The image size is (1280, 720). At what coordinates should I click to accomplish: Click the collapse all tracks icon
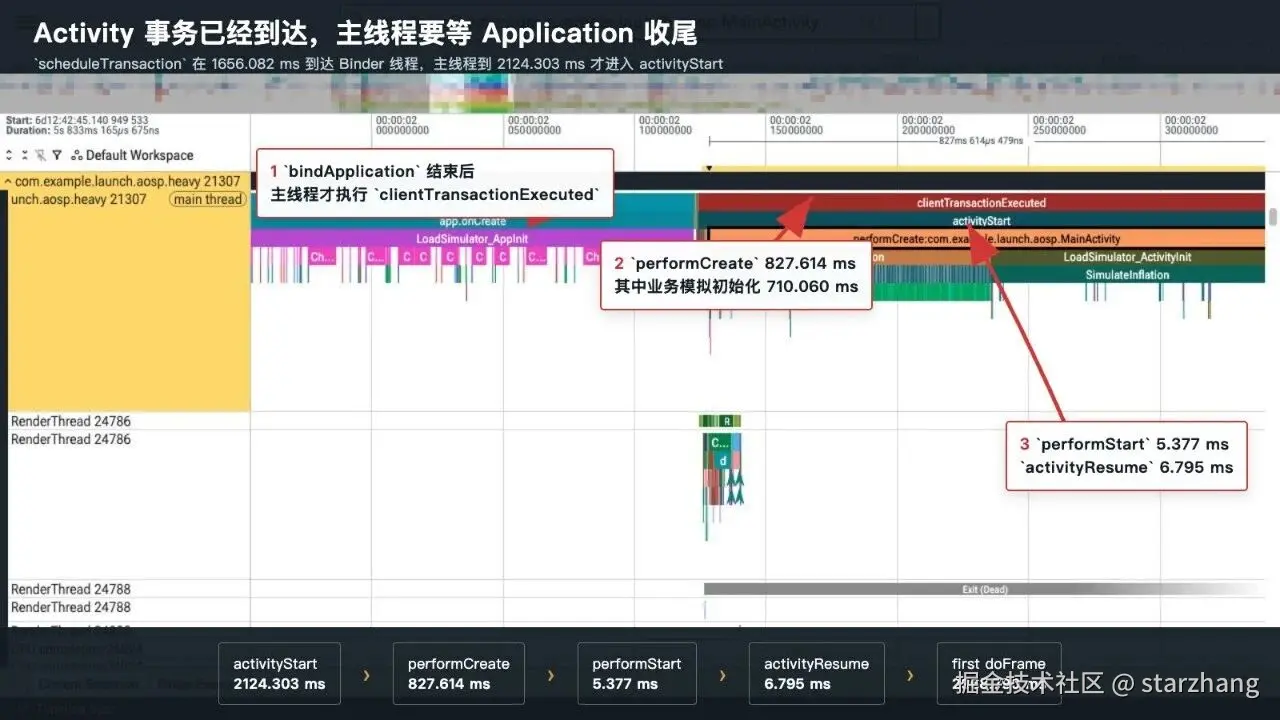(25, 155)
